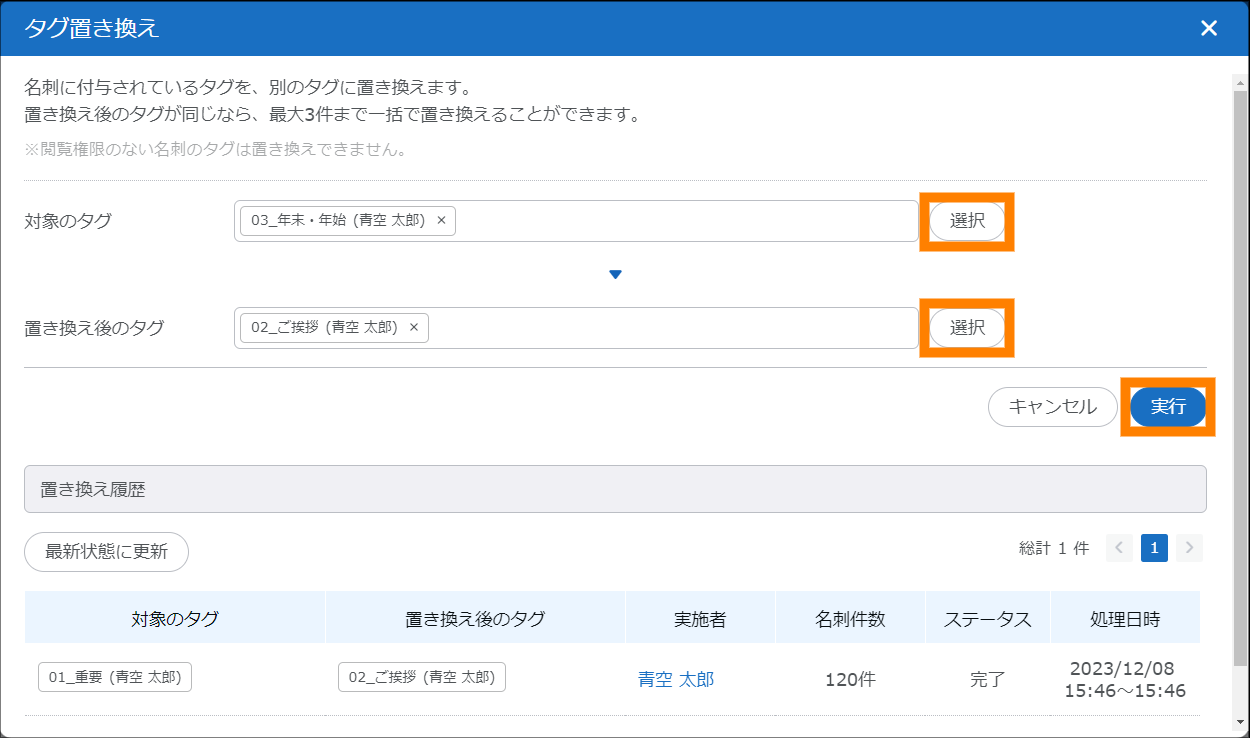Click the 置き換え後のタグ input field
1250x738 pixels.
[x=670, y=327]
